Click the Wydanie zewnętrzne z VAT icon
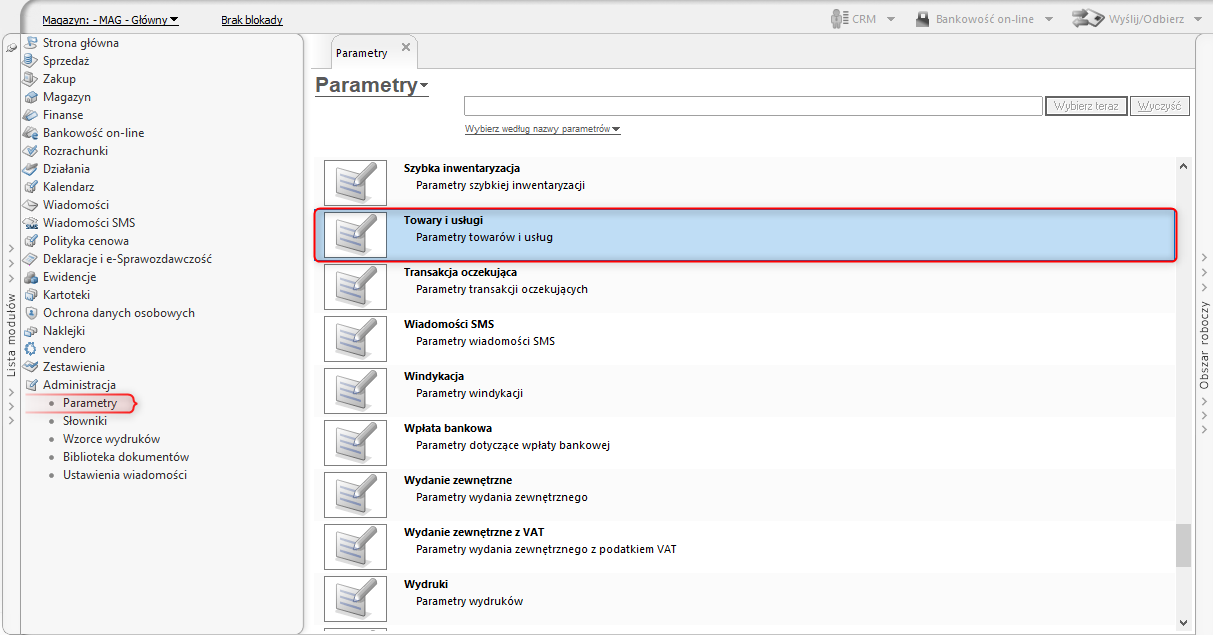1213x635 pixels. 355,546
